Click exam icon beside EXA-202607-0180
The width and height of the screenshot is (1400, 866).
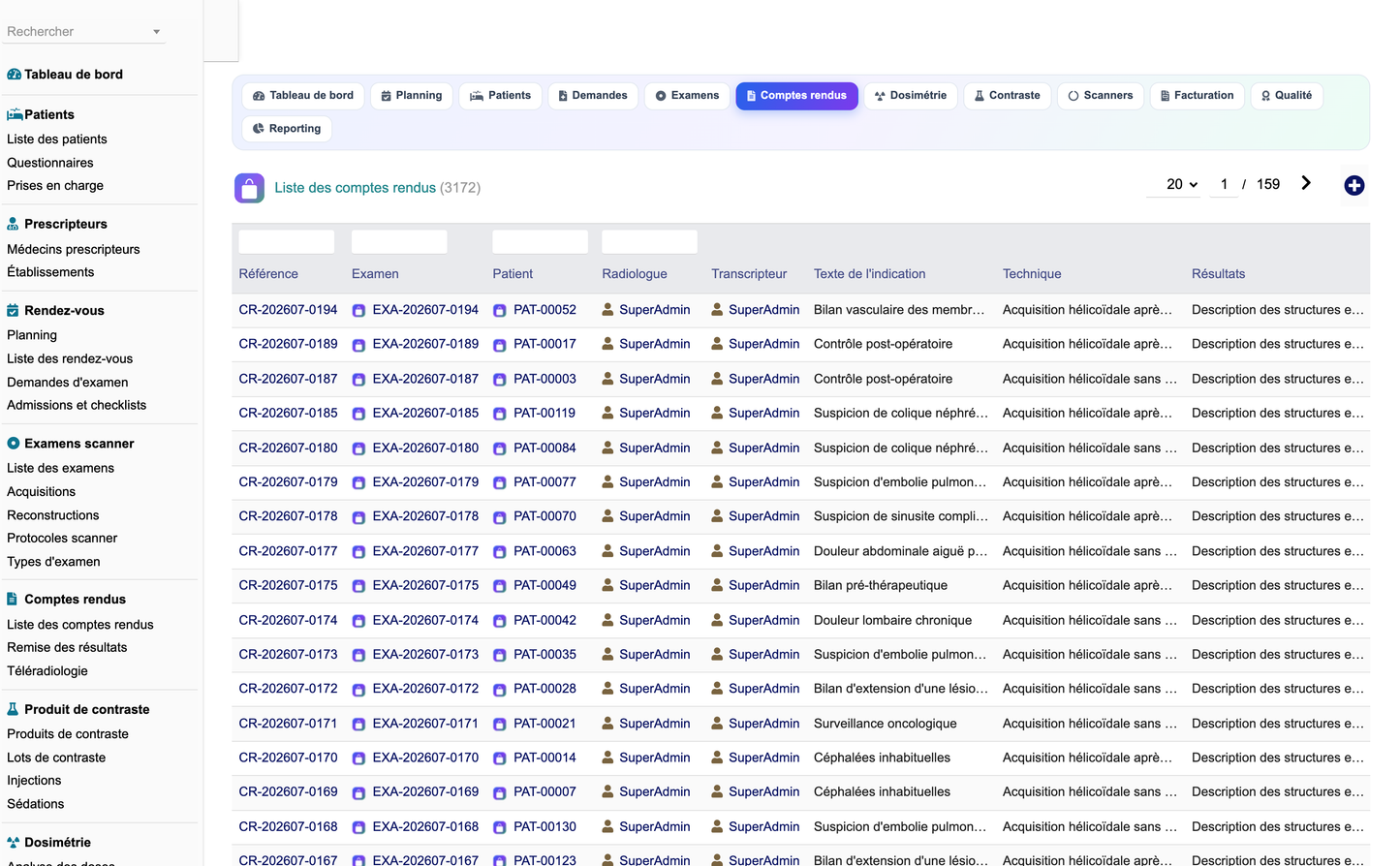[x=358, y=448]
